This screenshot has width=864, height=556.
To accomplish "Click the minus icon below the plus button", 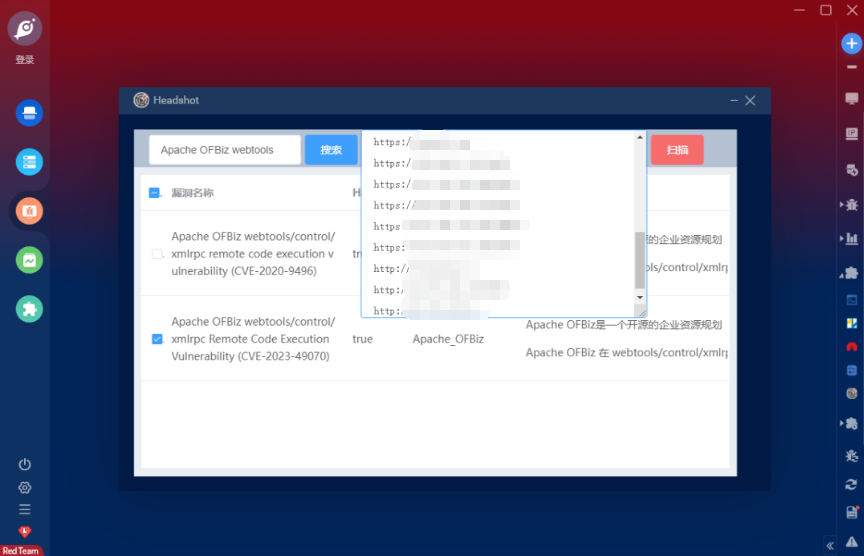I will [851, 67].
